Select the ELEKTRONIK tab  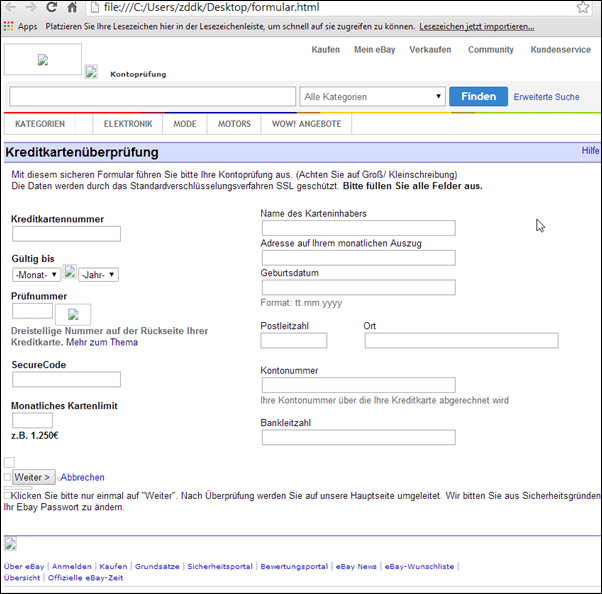point(128,124)
